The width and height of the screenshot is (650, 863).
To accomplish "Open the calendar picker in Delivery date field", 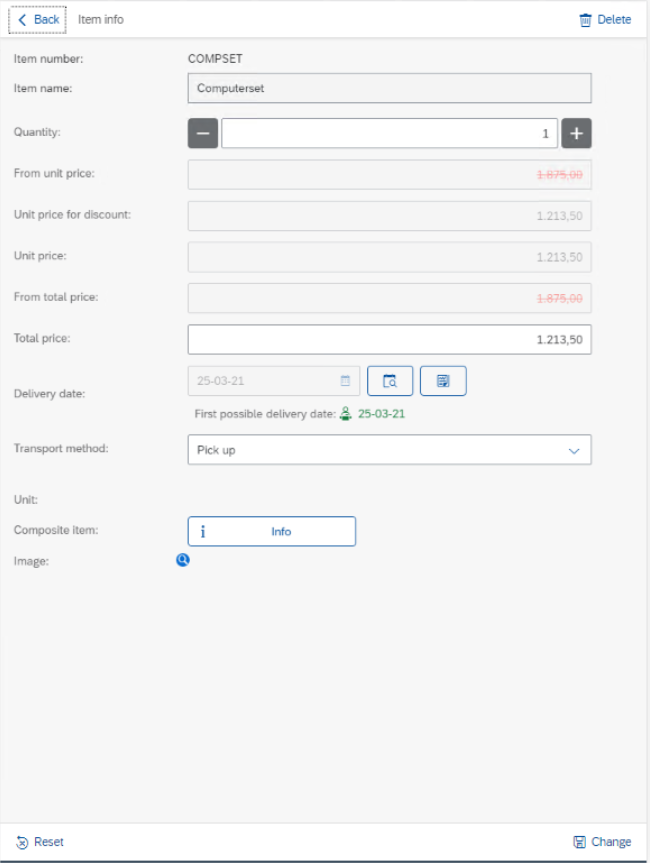I will 345,381.
